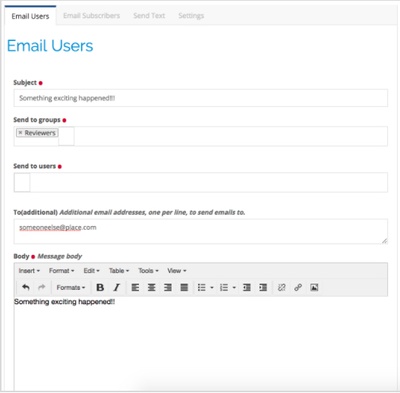Image resolution: width=400 pixels, height=393 pixels.
Task: Insert a bullet list
Action: pos(202,287)
